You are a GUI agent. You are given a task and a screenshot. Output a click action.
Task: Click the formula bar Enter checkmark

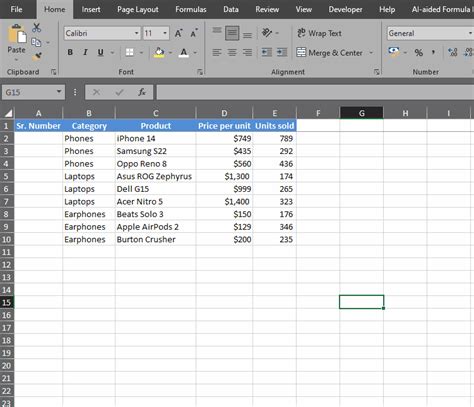pyautogui.click(x=119, y=92)
